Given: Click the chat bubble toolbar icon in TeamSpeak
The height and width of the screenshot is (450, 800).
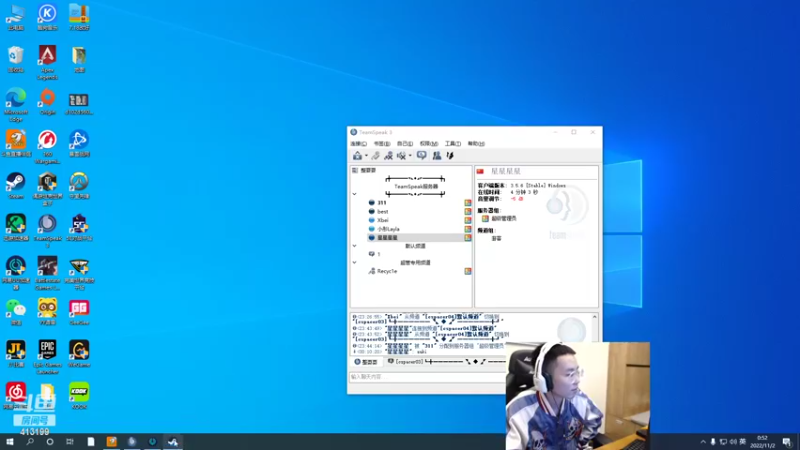Looking at the screenshot, I should [421, 156].
